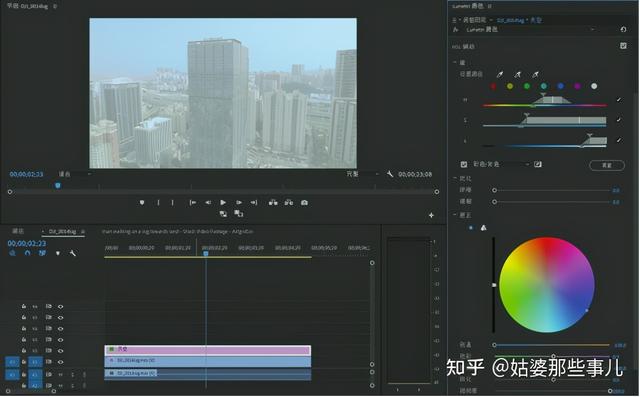The width and height of the screenshot is (640, 397).
Task: Click the Export Frame camera icon
Action: [x=304, y=202]
